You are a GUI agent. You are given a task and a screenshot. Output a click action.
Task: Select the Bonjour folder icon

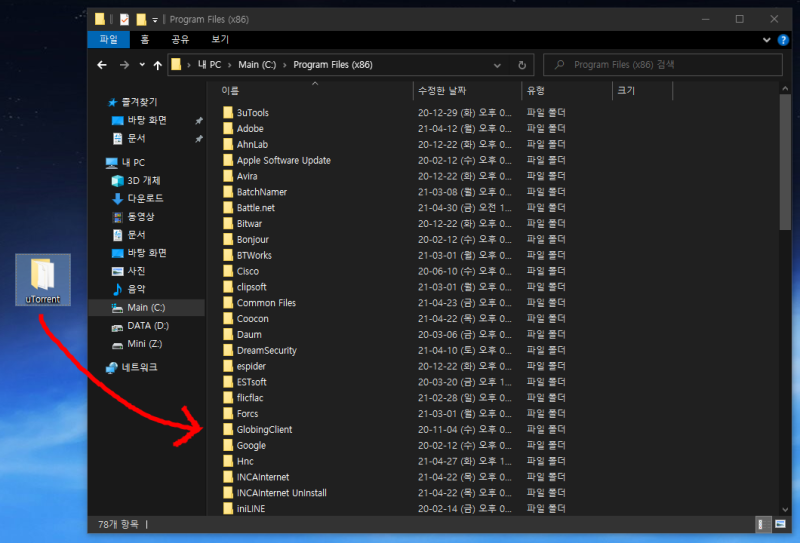(x=228, y=239)
